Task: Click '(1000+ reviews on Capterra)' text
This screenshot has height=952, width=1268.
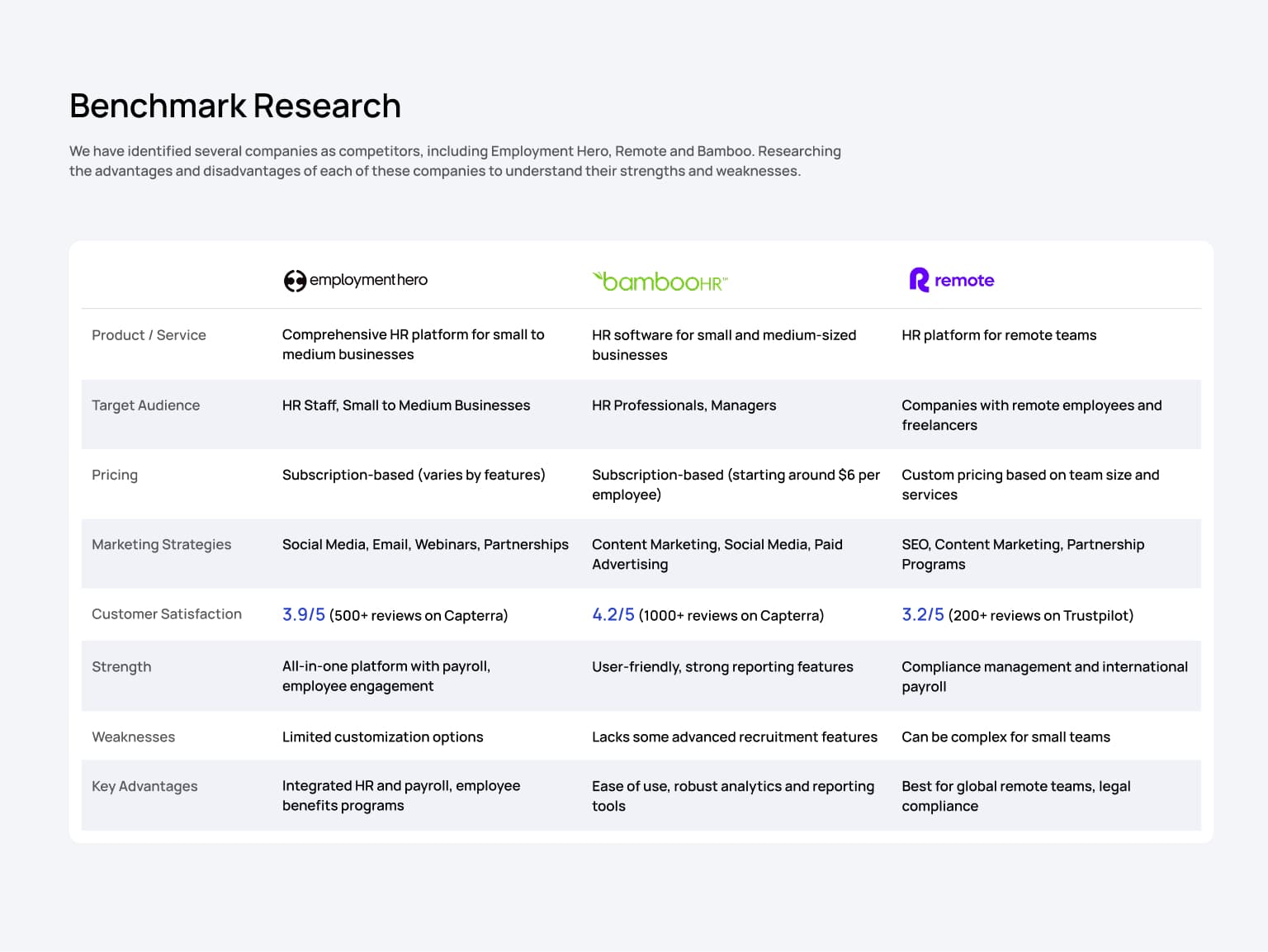Action: (731, 615)
